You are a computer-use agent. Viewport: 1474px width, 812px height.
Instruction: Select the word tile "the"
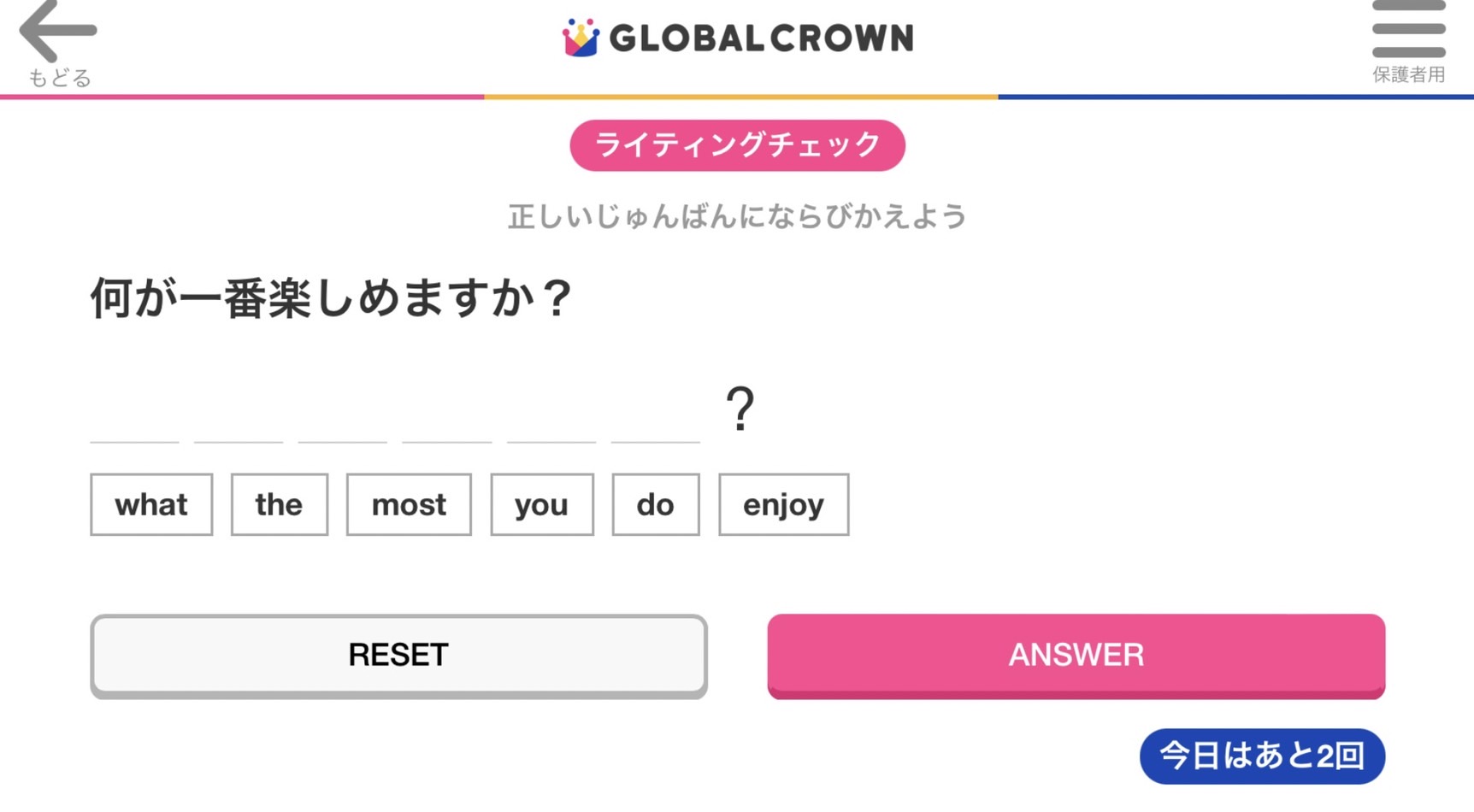[279, 504]
